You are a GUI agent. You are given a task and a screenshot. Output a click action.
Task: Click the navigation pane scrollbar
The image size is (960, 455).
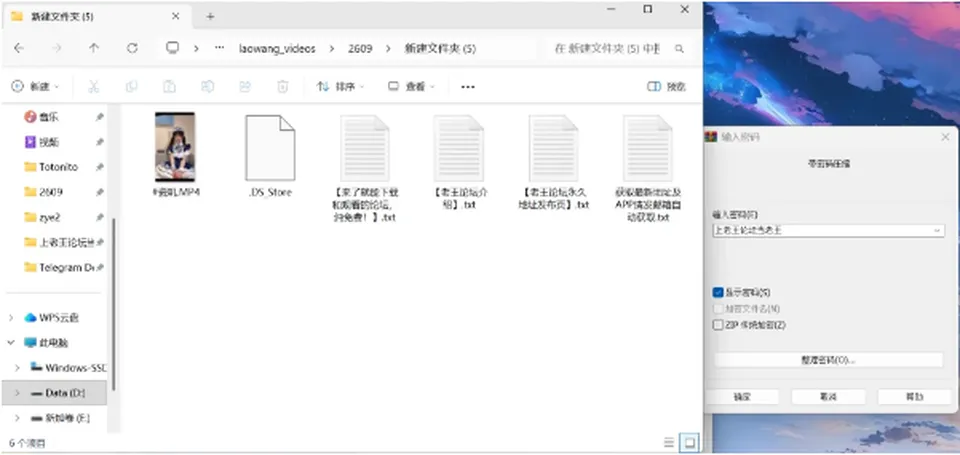(113, 304)
